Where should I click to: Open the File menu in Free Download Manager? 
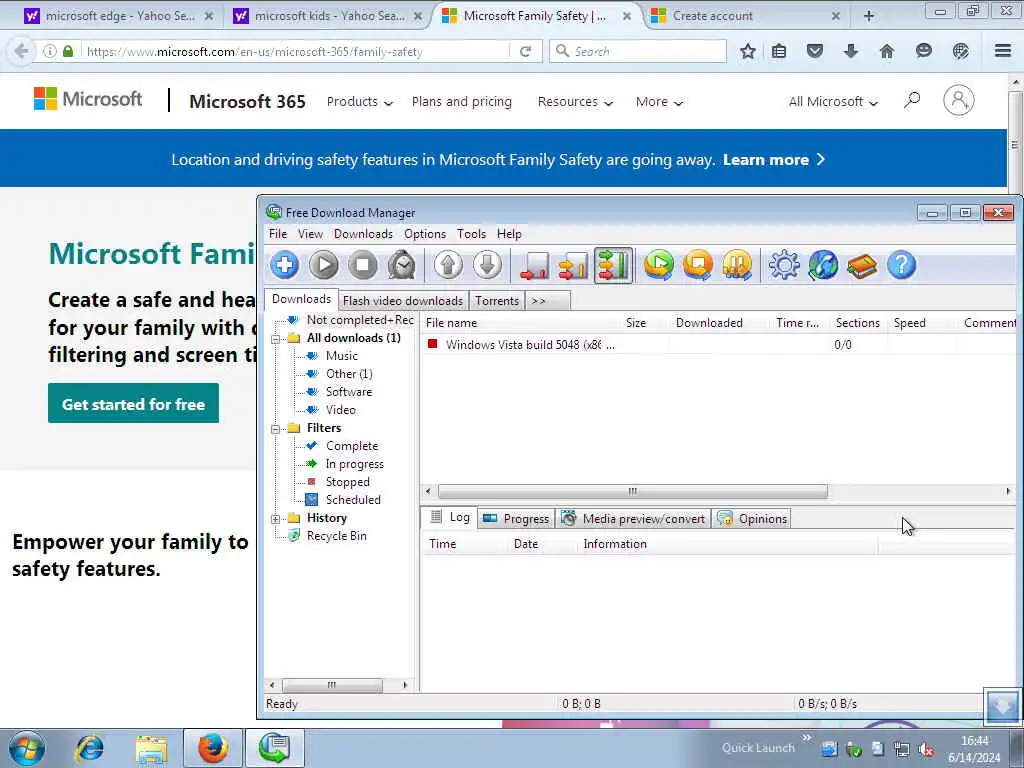pyautogui.click(x=278, y=234)
